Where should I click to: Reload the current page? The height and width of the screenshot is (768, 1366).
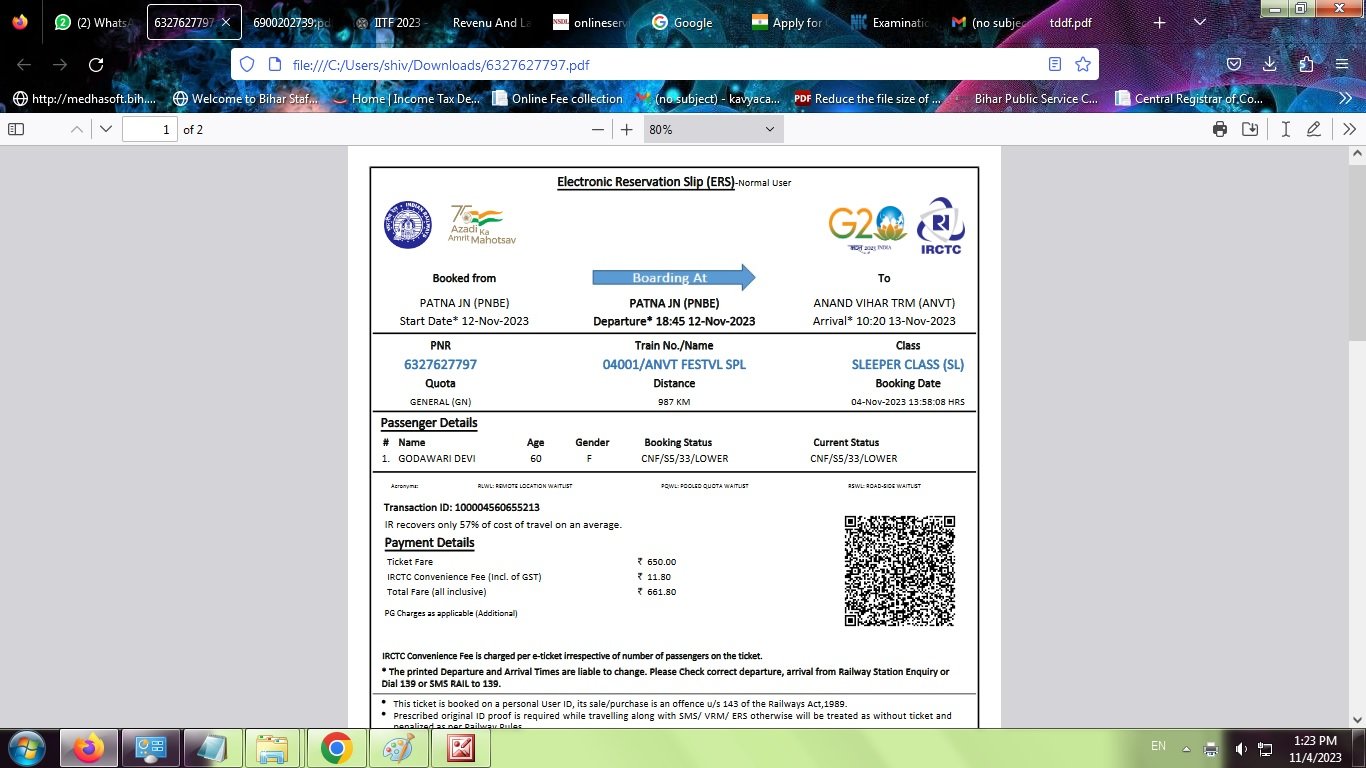[96, 64]
